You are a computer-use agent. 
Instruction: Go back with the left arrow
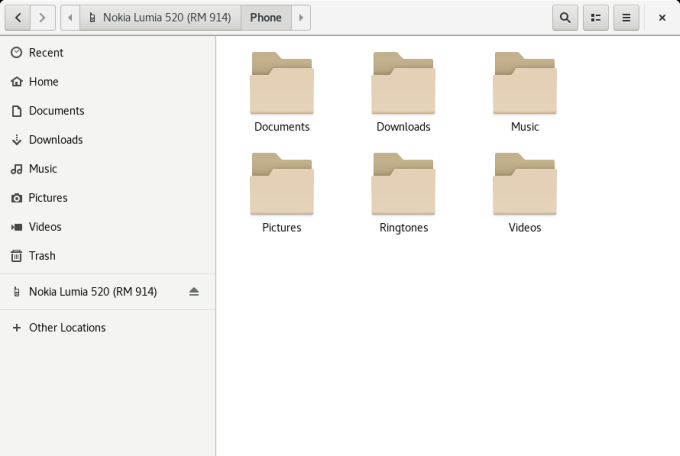click(18, 17)
